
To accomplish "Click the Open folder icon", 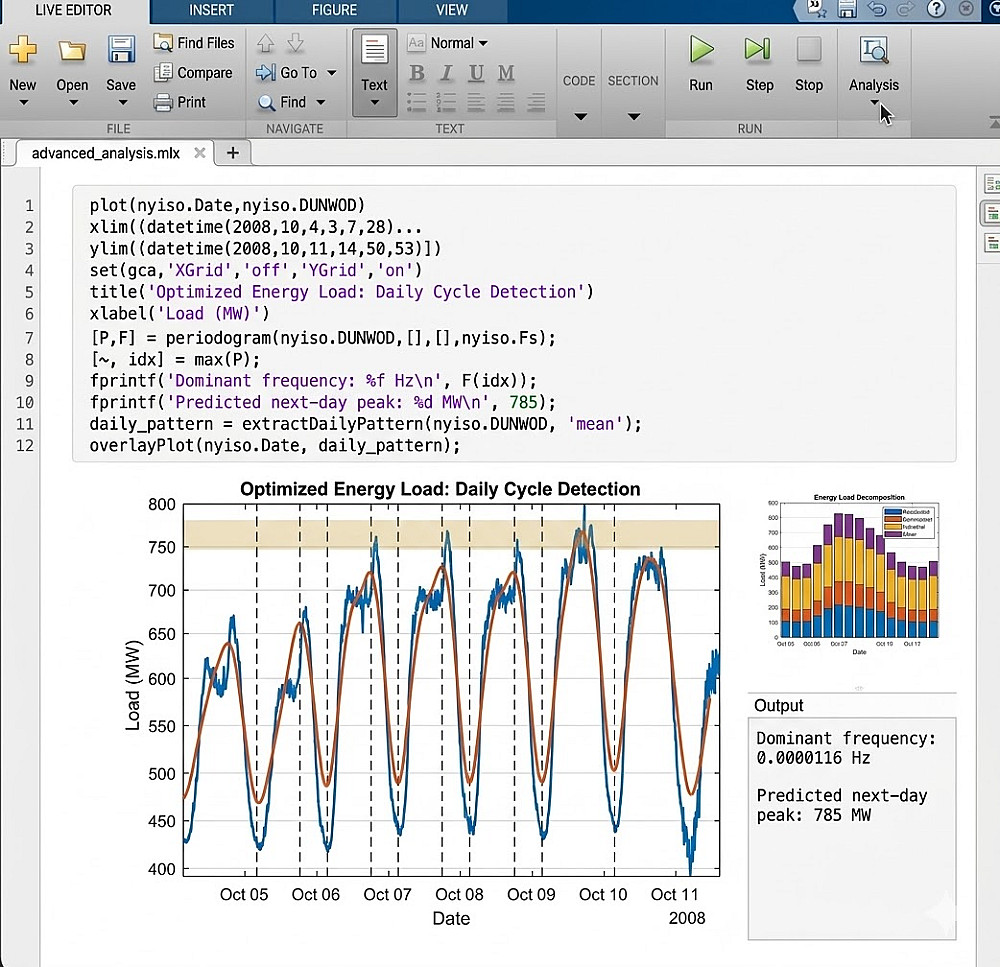I will 72,50.
